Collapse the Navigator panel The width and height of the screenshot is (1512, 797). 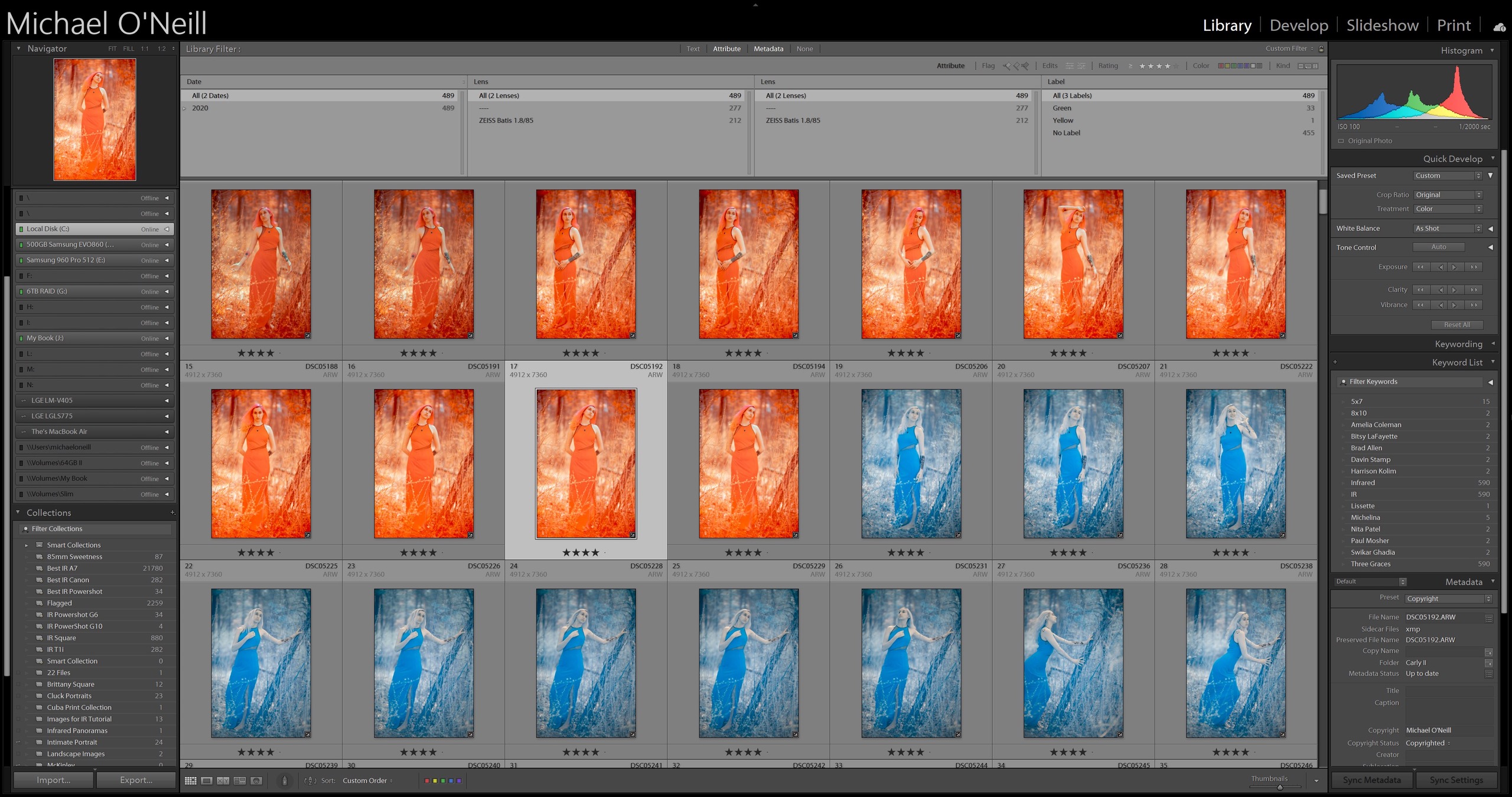coord(18,48)
